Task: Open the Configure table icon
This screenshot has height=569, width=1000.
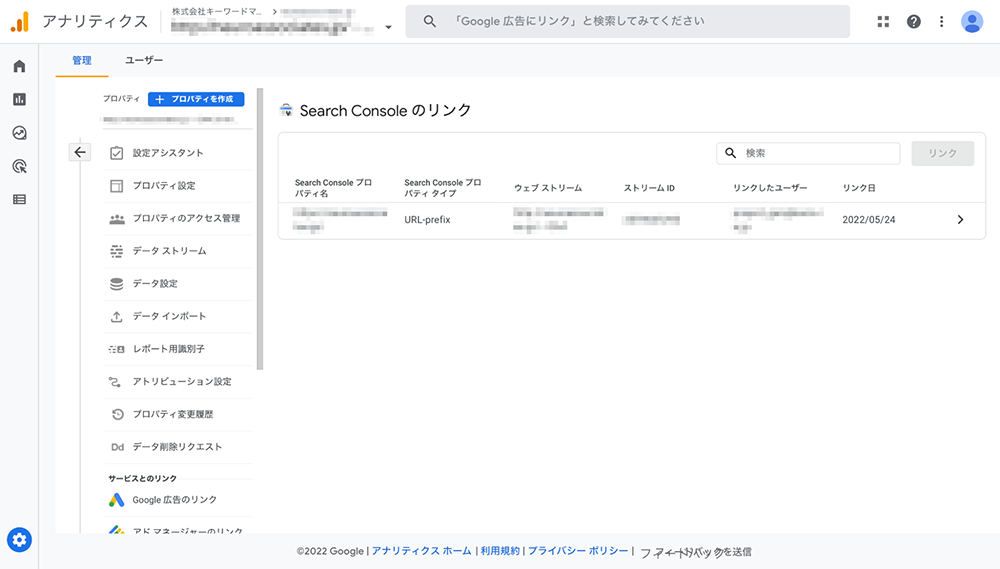Action: [19, 200]
